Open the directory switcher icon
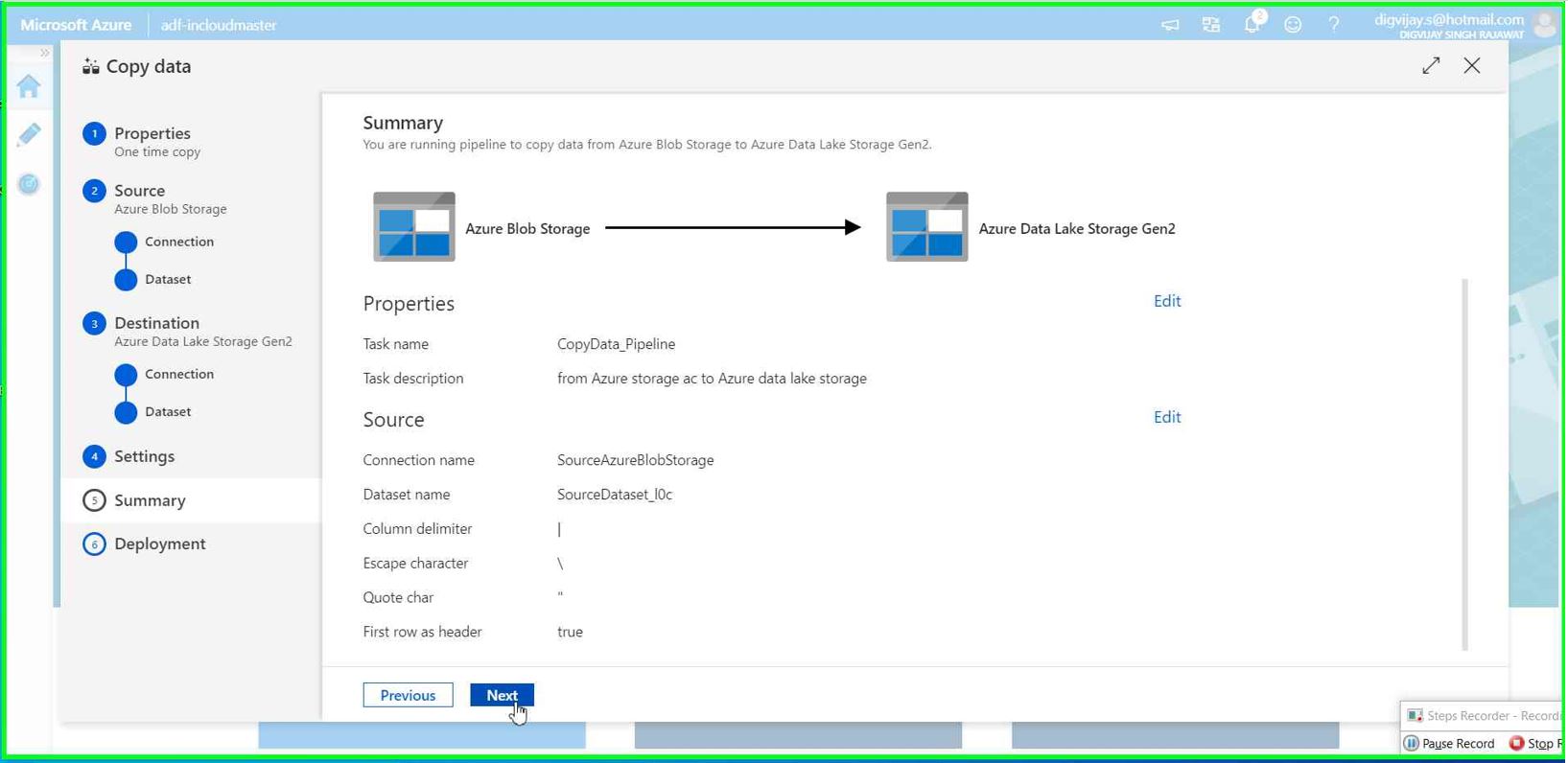This screenshot has height=763, width=1568. pos(1211,25)
